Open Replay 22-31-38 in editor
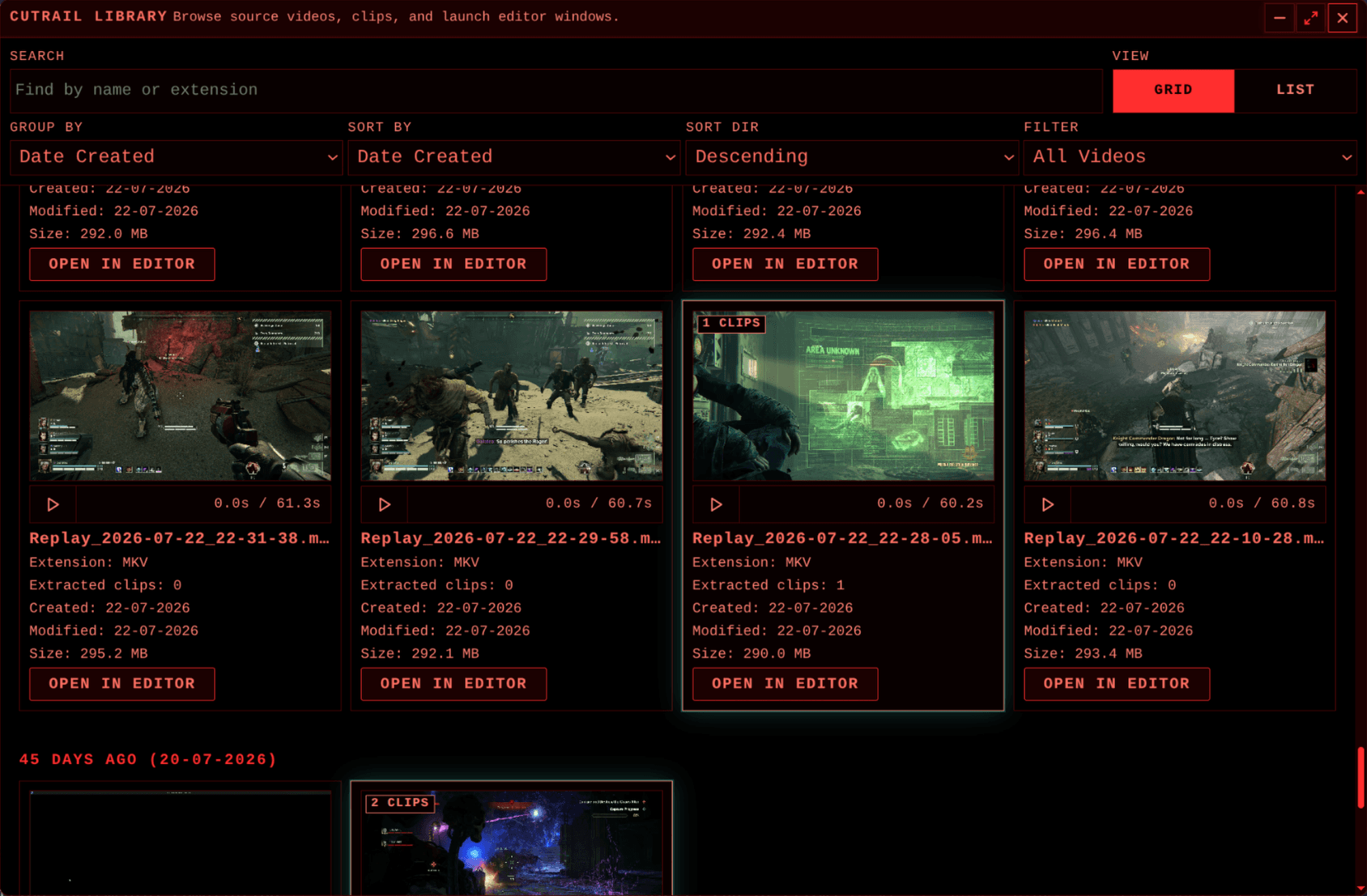 122,684
